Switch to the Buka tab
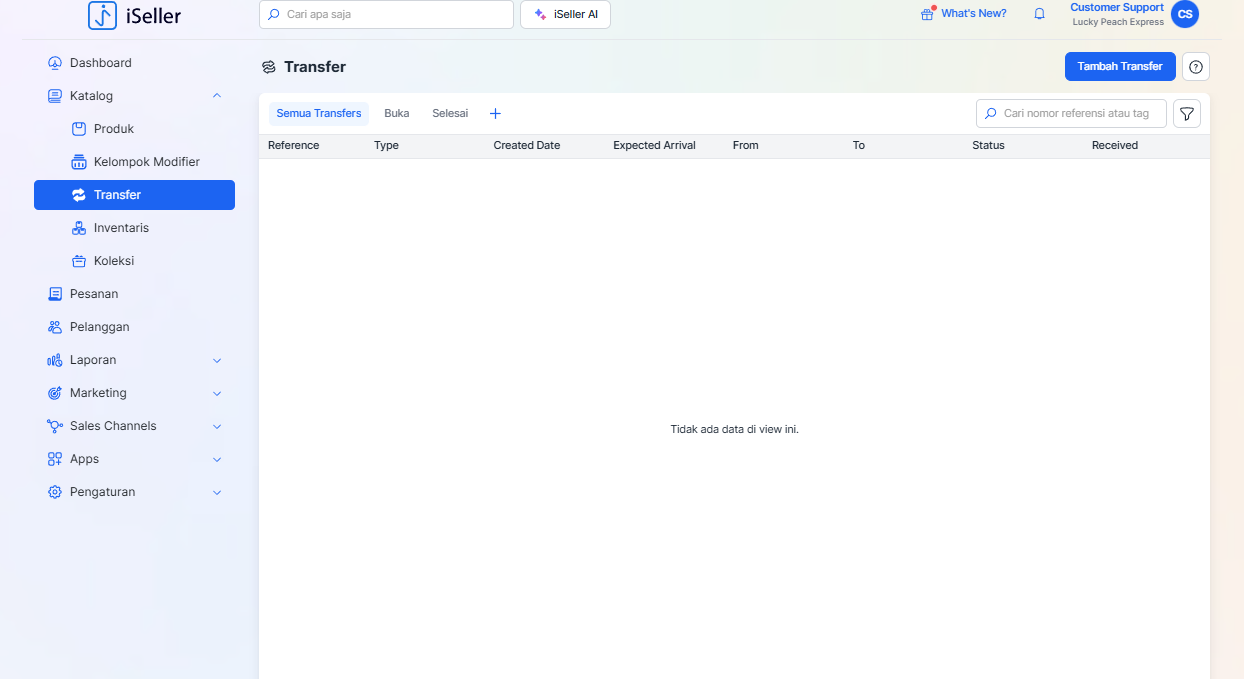The width and height of the screenshot is (1244, 679). pos(396,114)
